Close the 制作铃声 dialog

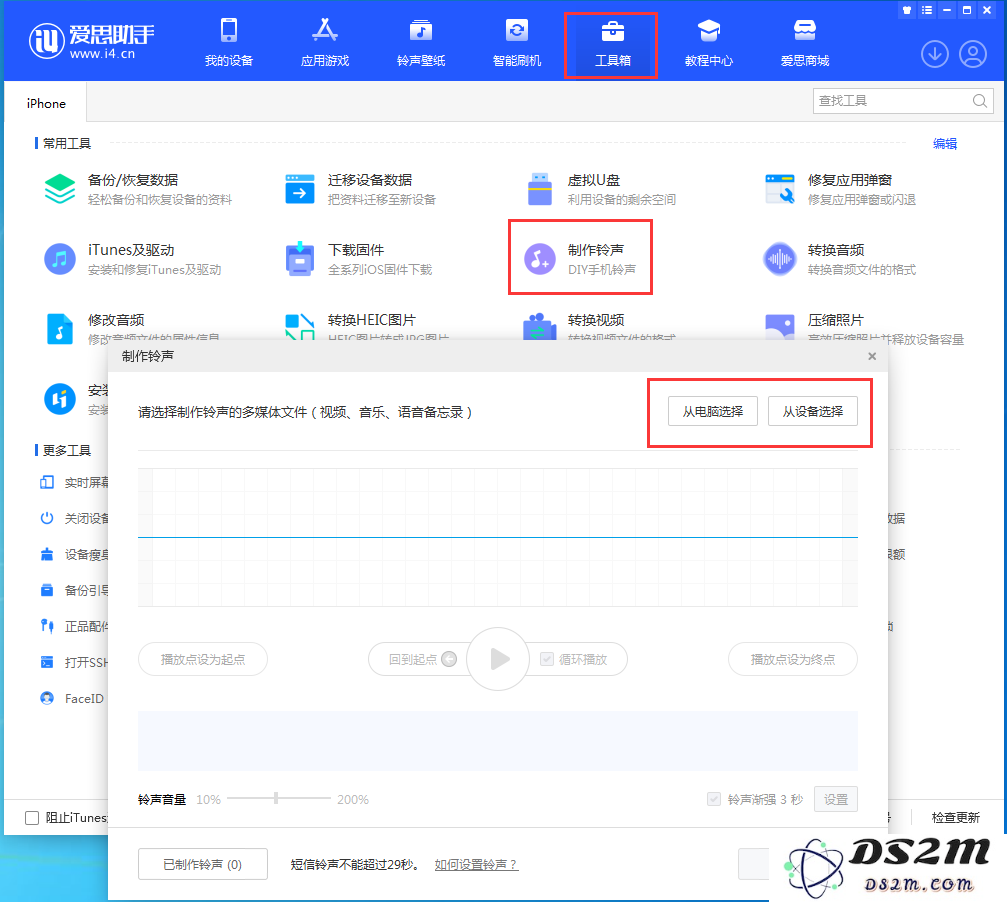(871, 356)
